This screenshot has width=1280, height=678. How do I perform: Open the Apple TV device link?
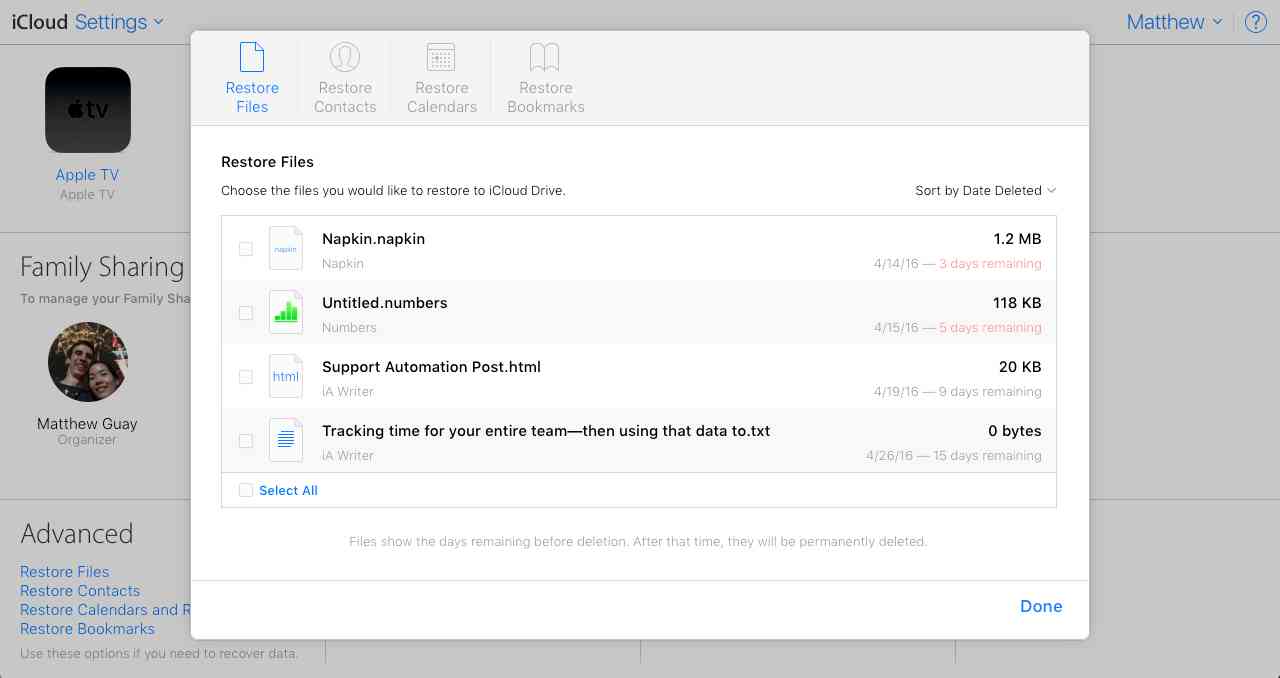87,175
